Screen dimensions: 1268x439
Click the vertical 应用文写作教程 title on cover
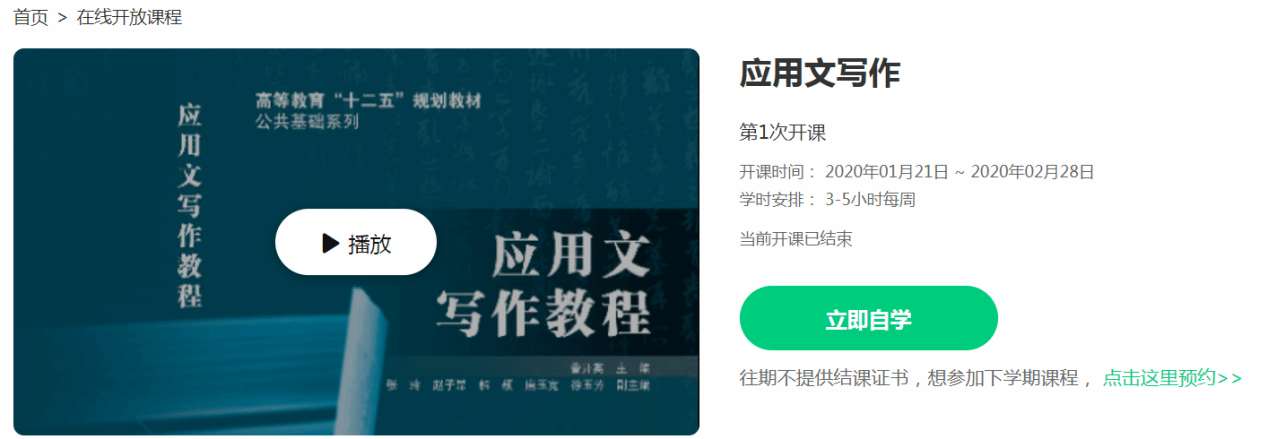pyautogui.click(x=190, y=205)
